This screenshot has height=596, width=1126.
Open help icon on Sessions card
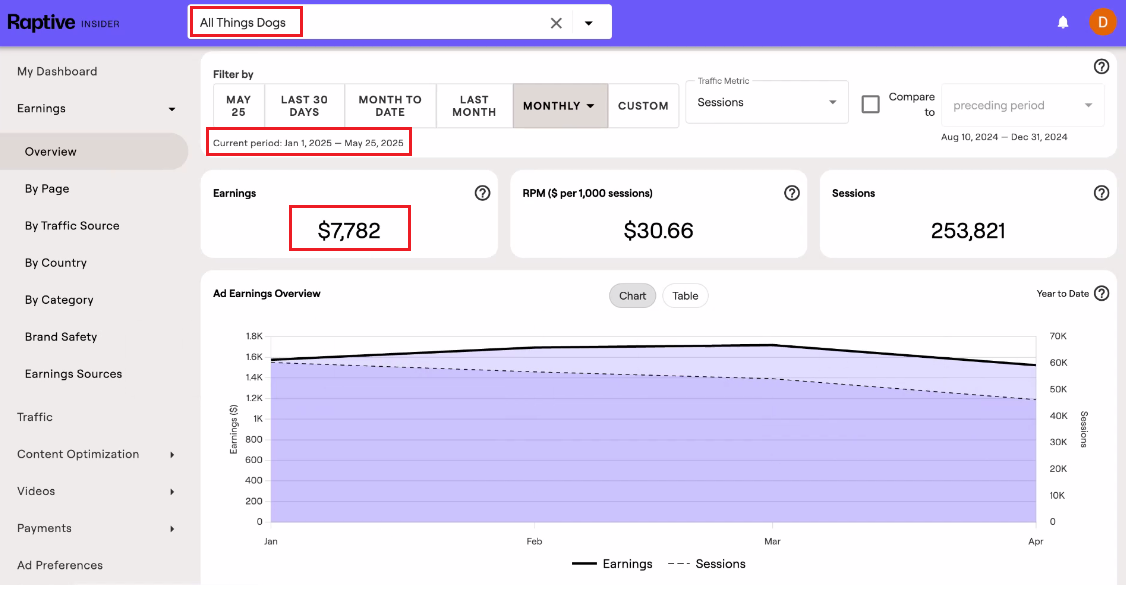tap(1101, 193)
